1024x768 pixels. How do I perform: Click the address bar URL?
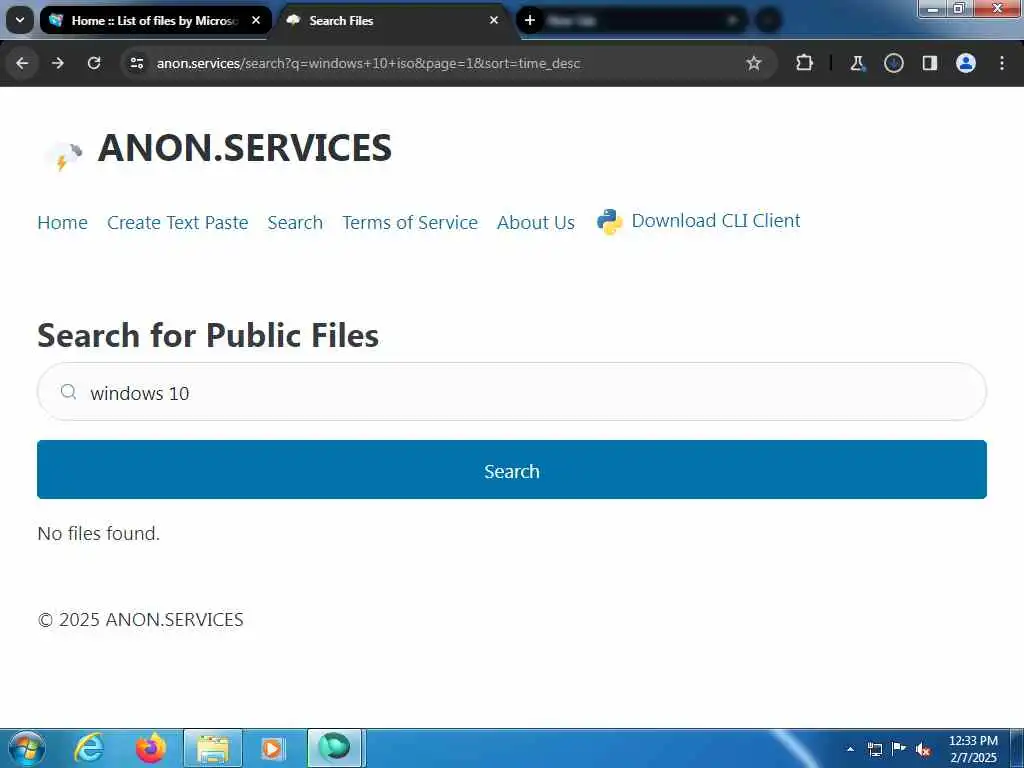coord(368,63)
